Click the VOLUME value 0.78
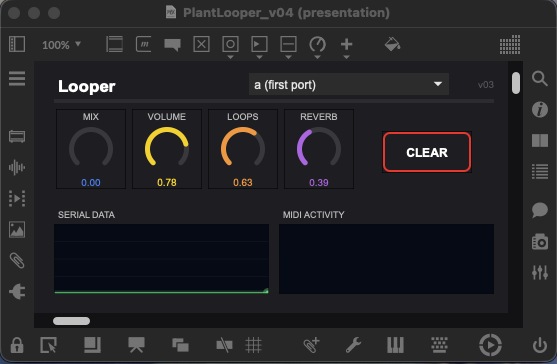The image size is (557, 364). (x=167, y=183)
